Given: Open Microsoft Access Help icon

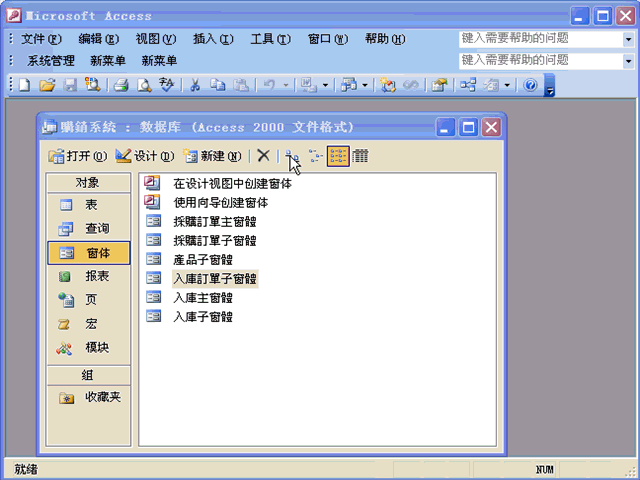Looking at the screenshot, I should 530,85.
